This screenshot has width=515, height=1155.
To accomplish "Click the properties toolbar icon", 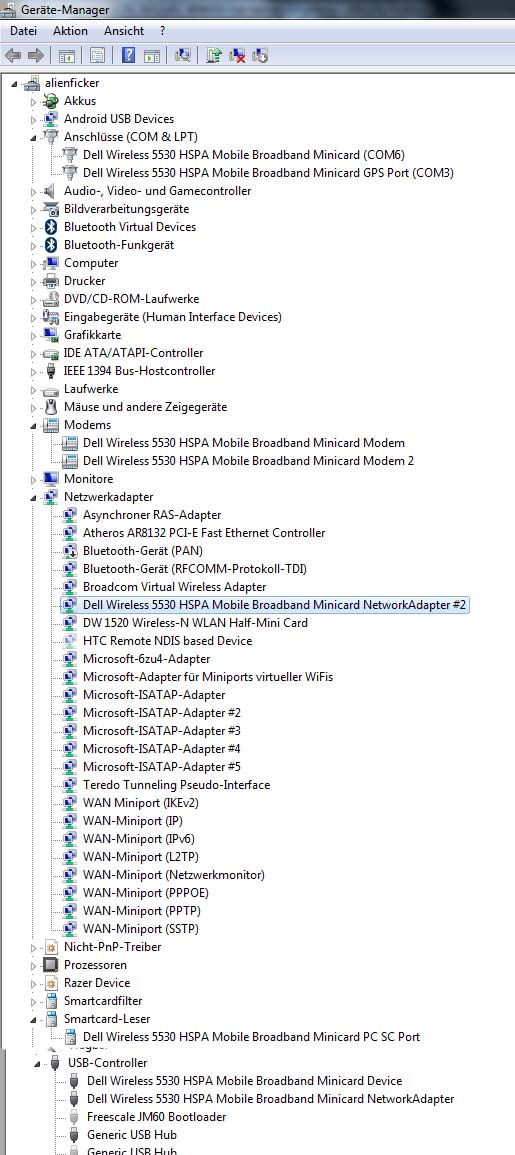I will [97, 55].
